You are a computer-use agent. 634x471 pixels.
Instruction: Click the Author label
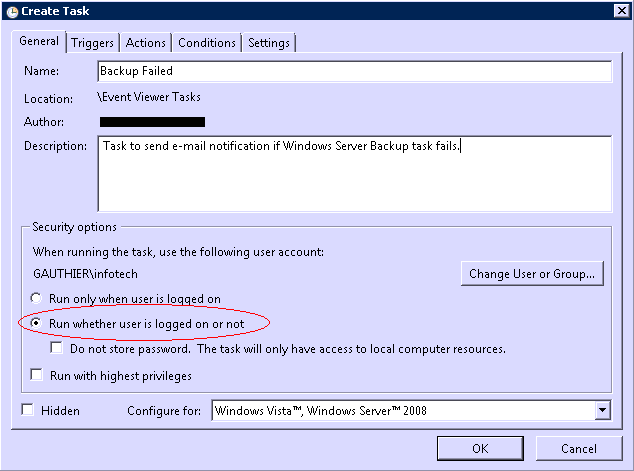44,122
